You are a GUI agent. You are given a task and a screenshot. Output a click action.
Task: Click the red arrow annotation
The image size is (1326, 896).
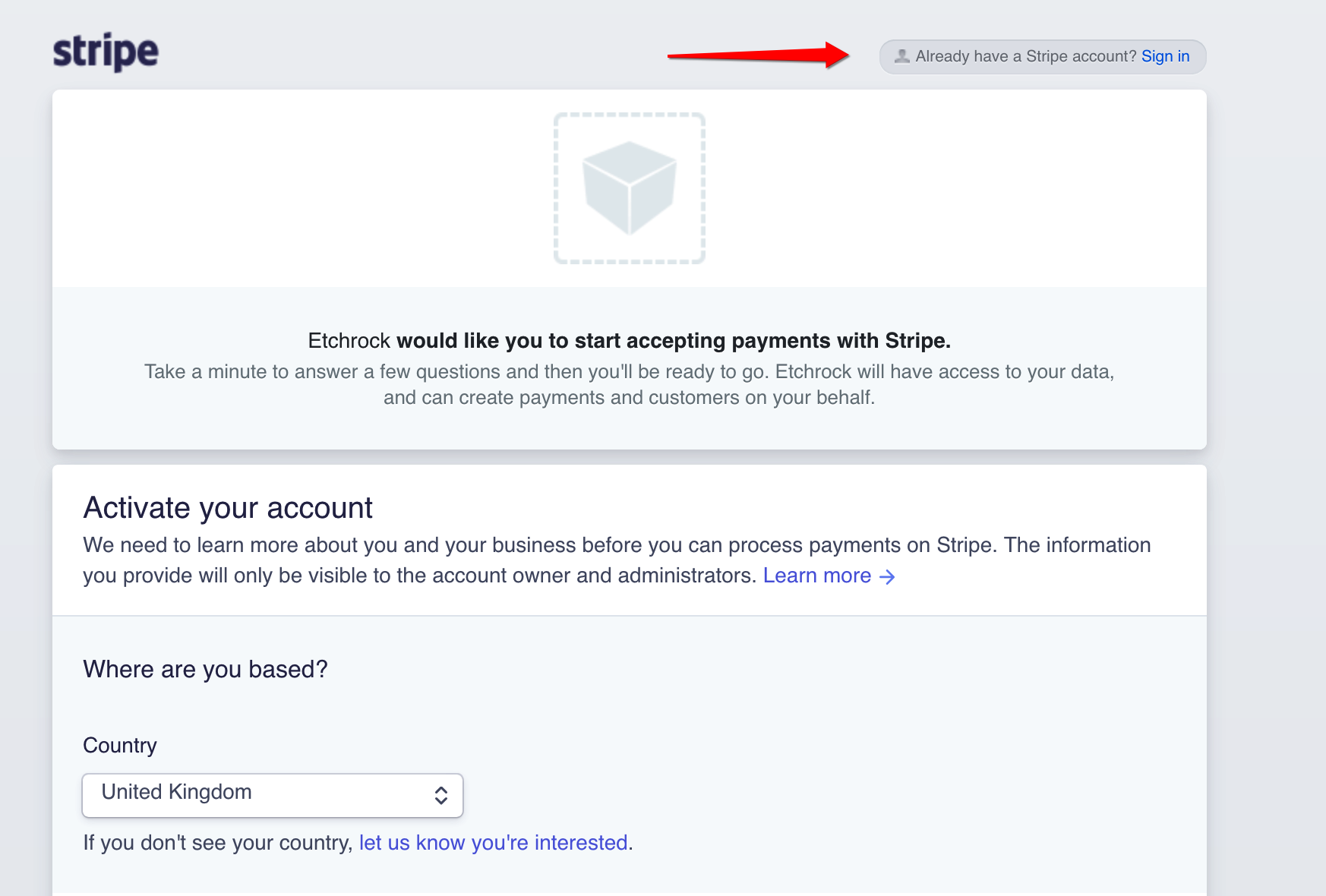758,55
